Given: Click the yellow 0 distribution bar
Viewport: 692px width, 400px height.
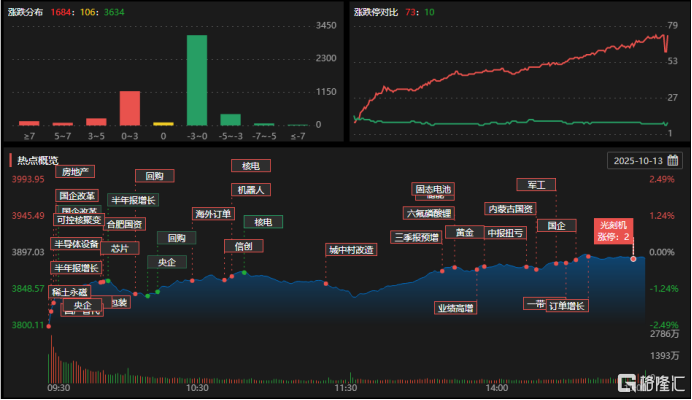Looking at the screenshot, I should pyautogui.click(x=163, y=124).
